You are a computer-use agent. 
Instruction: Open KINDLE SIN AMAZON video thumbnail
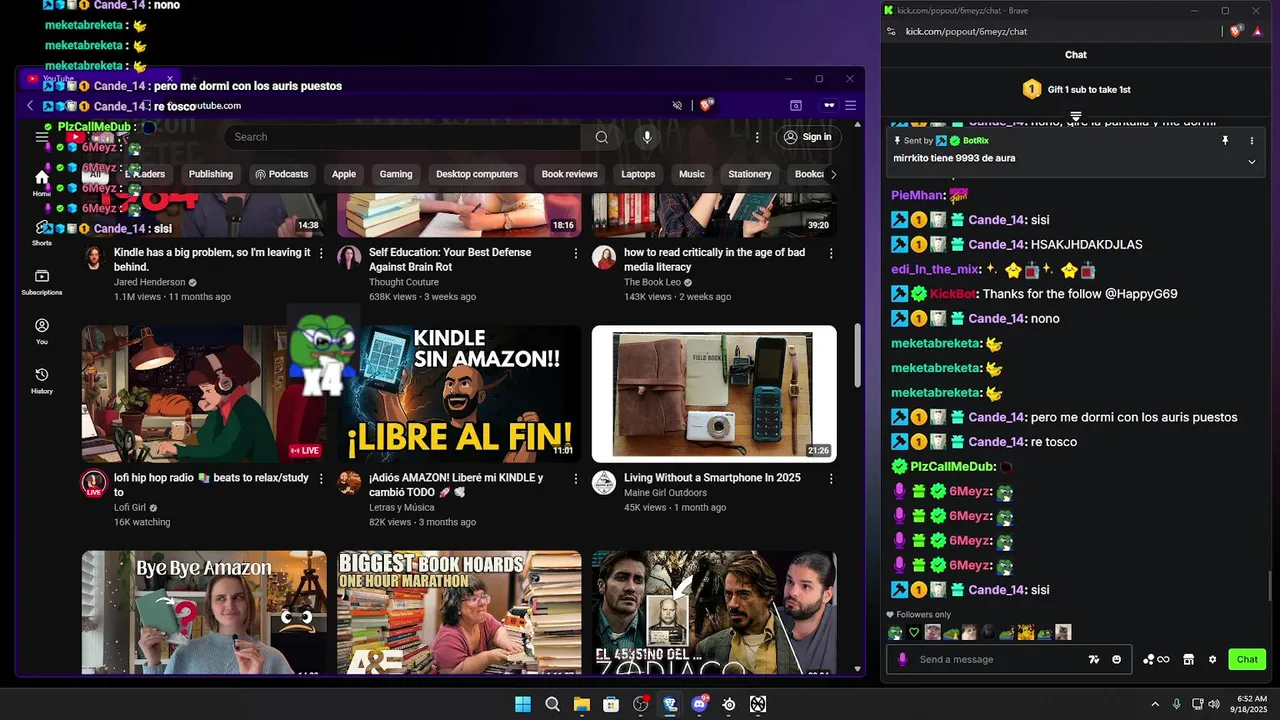coord(459,394)
